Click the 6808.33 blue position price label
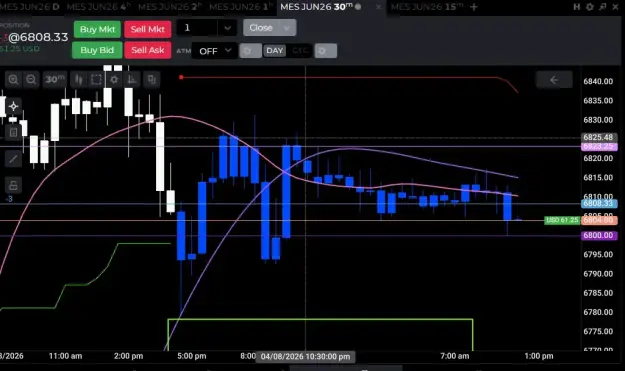Image resolution: width=625 pixels, height=371 pixels. 599,204
